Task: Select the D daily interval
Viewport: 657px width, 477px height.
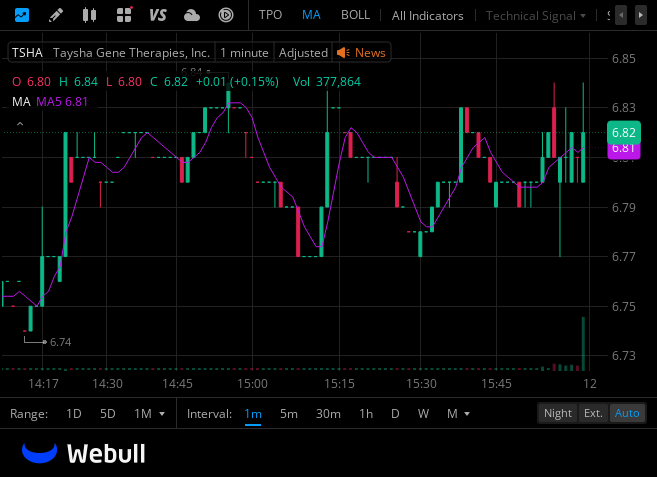Action: (x=395, y=414)
